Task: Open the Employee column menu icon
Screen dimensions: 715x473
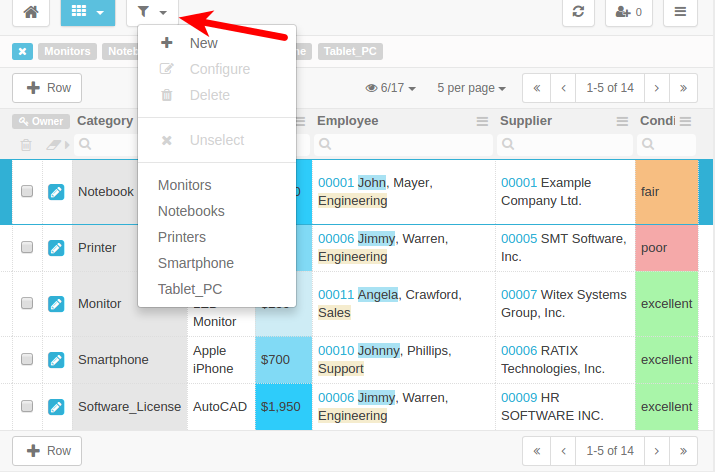Action: coord(482,121)
